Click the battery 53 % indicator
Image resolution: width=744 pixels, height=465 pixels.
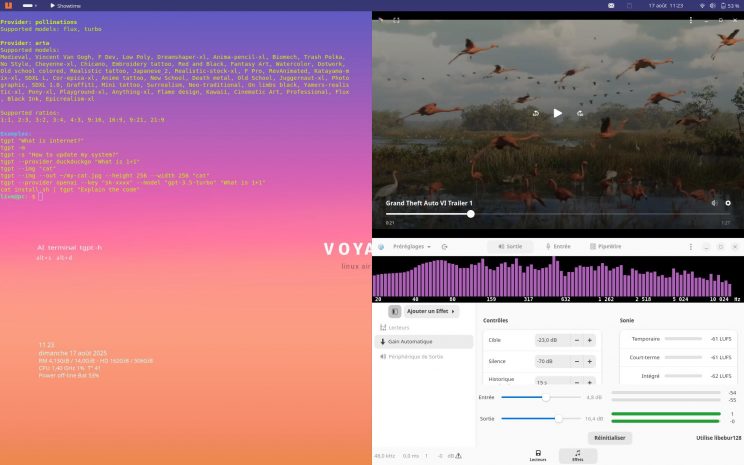730,6
